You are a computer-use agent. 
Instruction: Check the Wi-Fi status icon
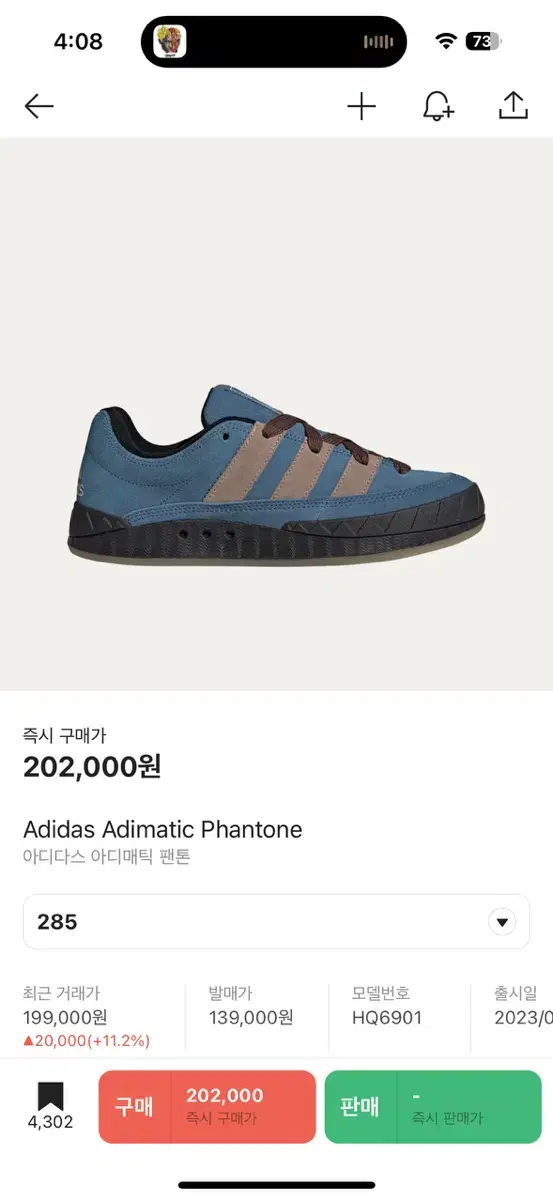coord(446,41)
